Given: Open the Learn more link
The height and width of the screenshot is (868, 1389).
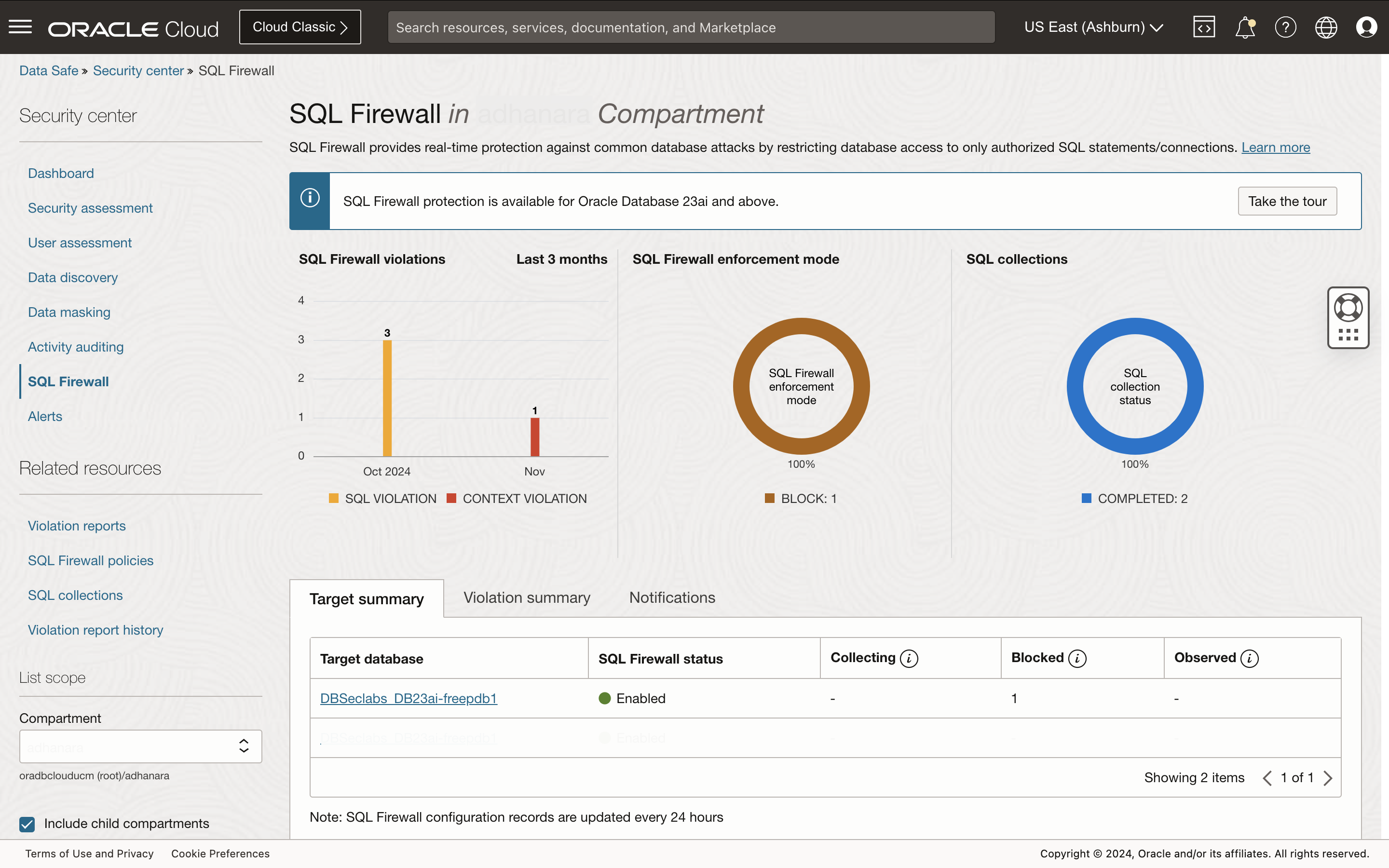Looking at the screenshot, I should (1275, 148).
